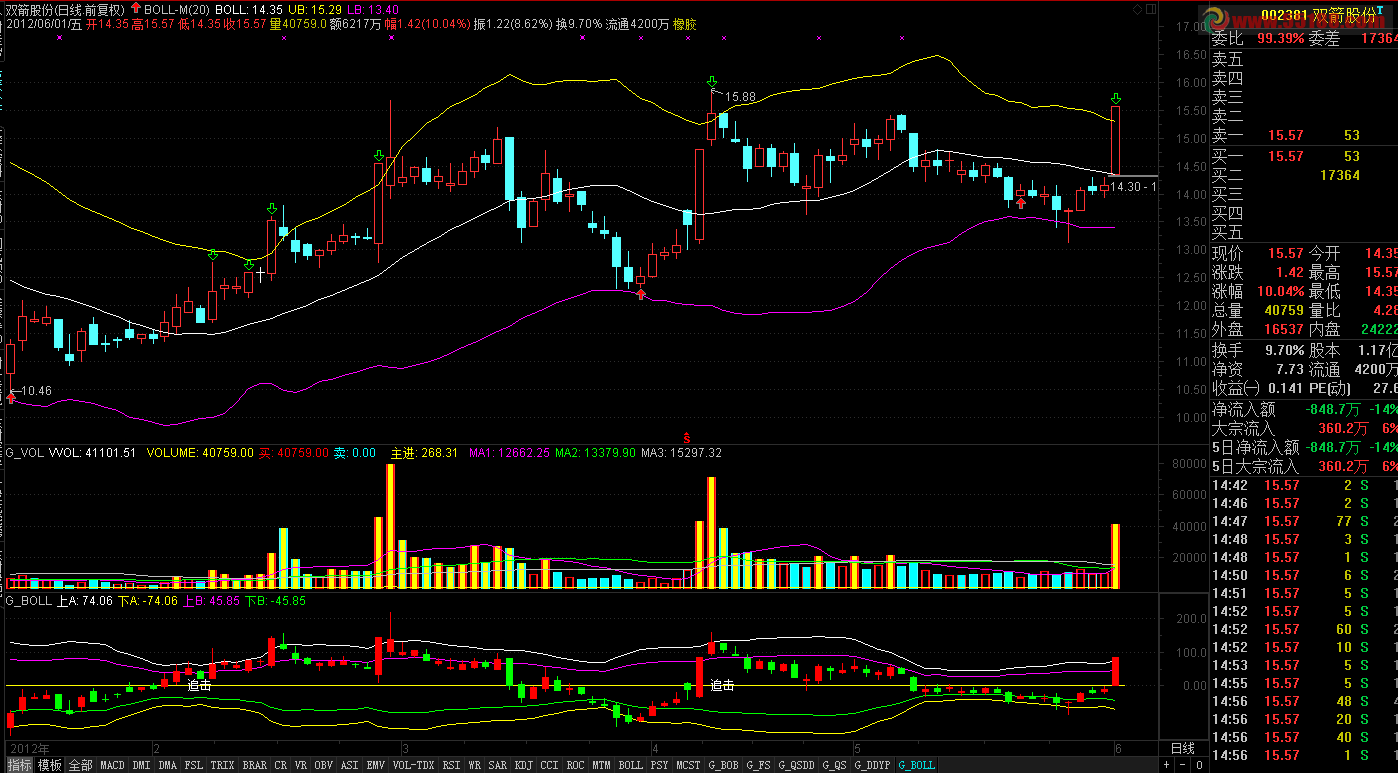The width and height of the screenshot is (1398, 773).
Task: Click the stock code 002381 in the quote panel
Action: pyautogui.click(x=1285, y=15)
